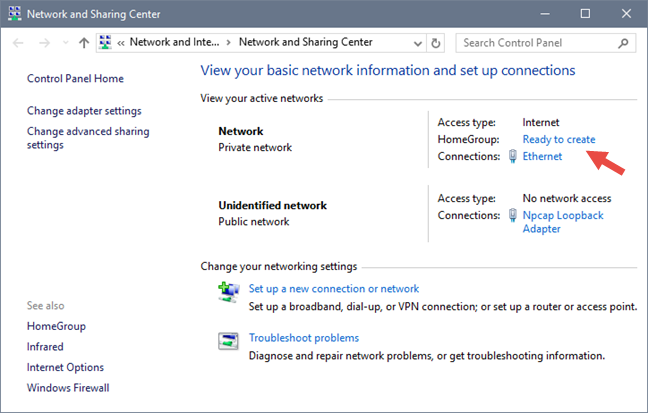Open Change adapter settings
This screenshot has height=413, width=648.
(x=84, y=111)
